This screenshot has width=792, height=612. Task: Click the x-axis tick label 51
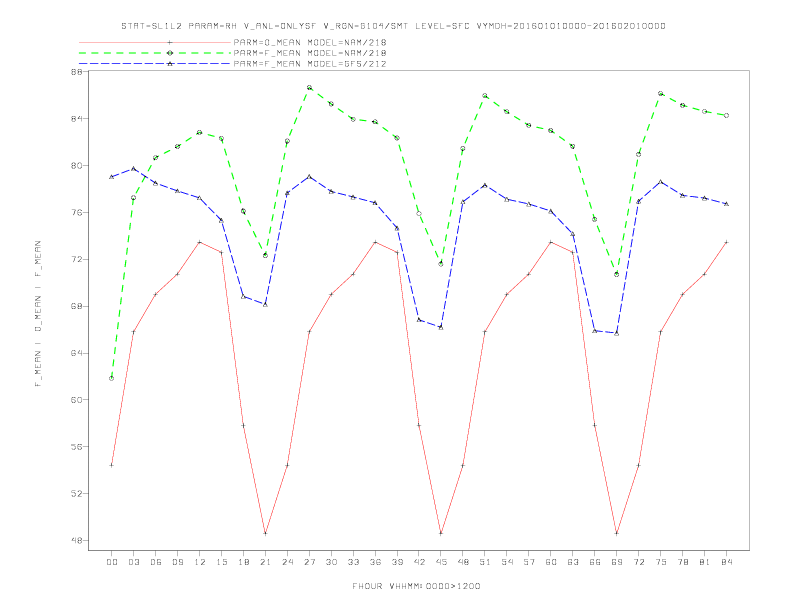485,562
